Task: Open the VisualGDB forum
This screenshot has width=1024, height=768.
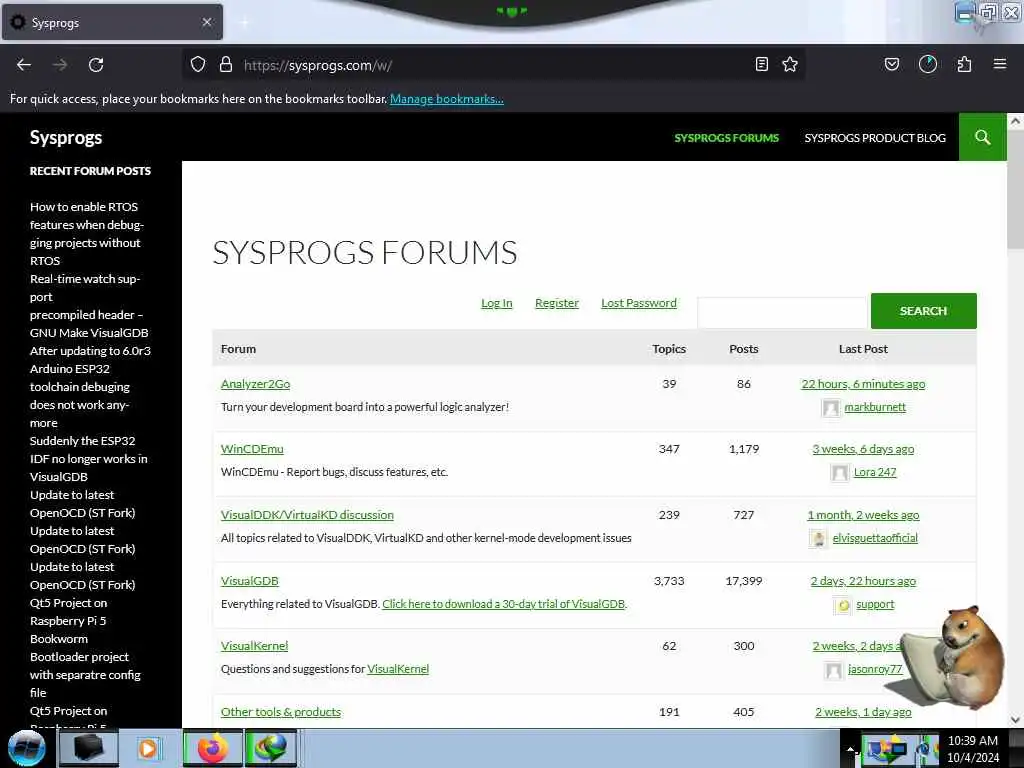Action: 249,581
